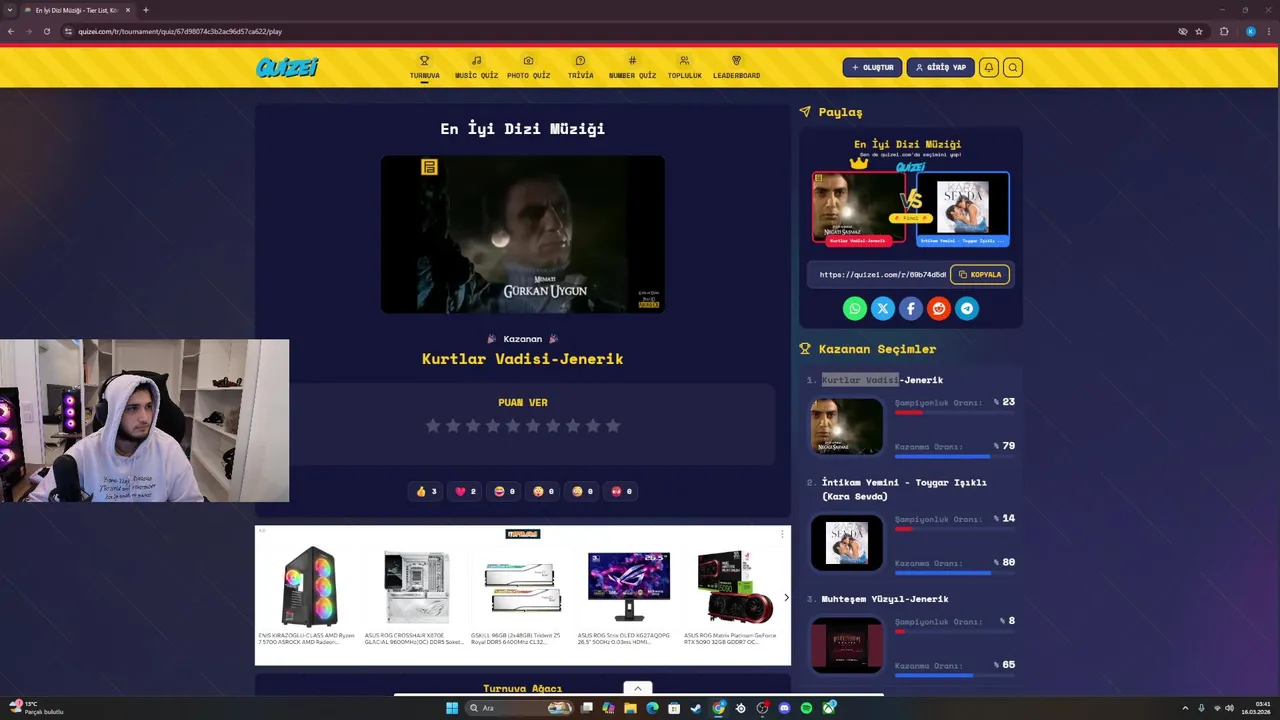Image resolution: width=1280 pixels, height=720 pixels.
Task: Click the Giriş Yap button
Action: point(940,68)
